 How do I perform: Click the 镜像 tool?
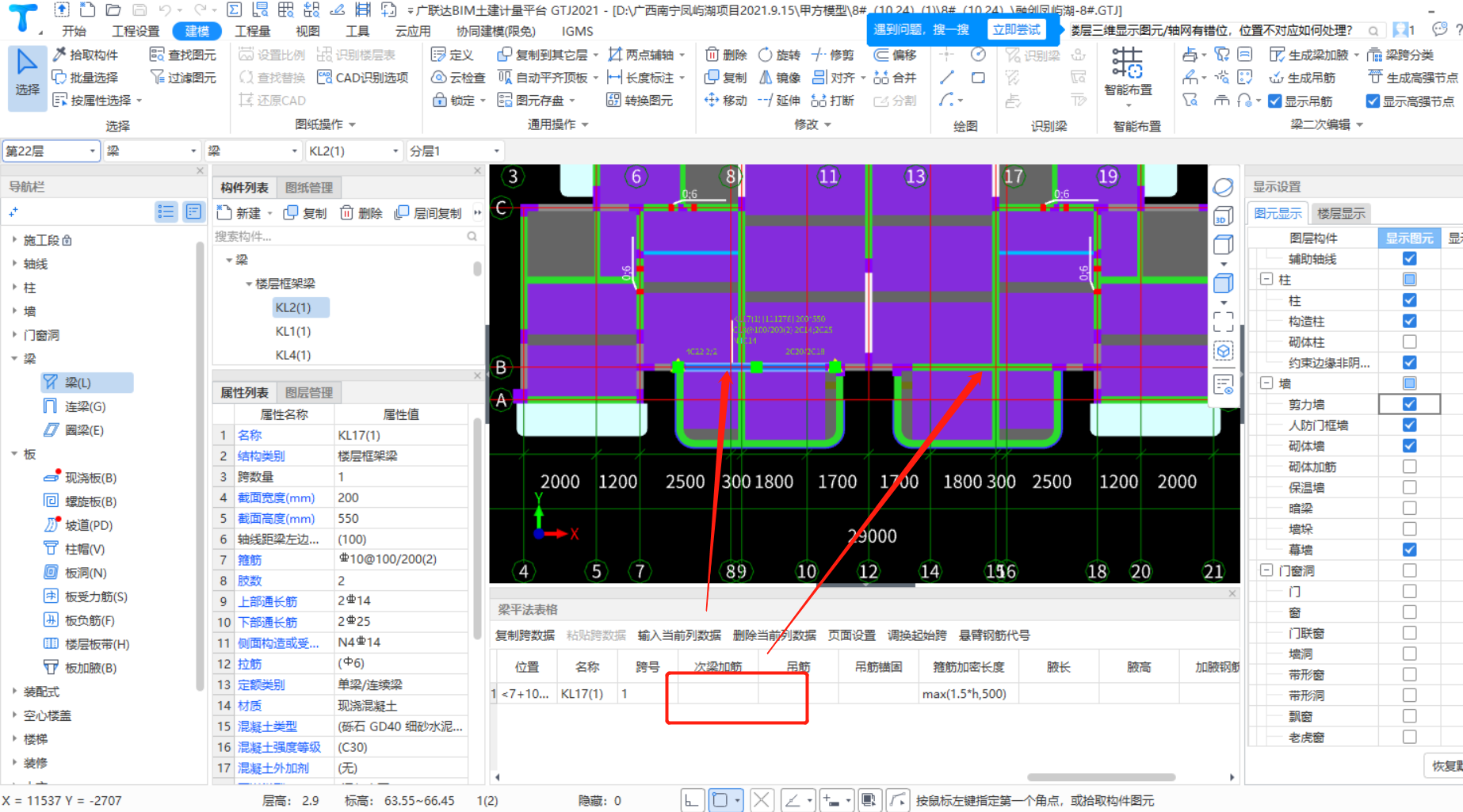tap(779, 78)
